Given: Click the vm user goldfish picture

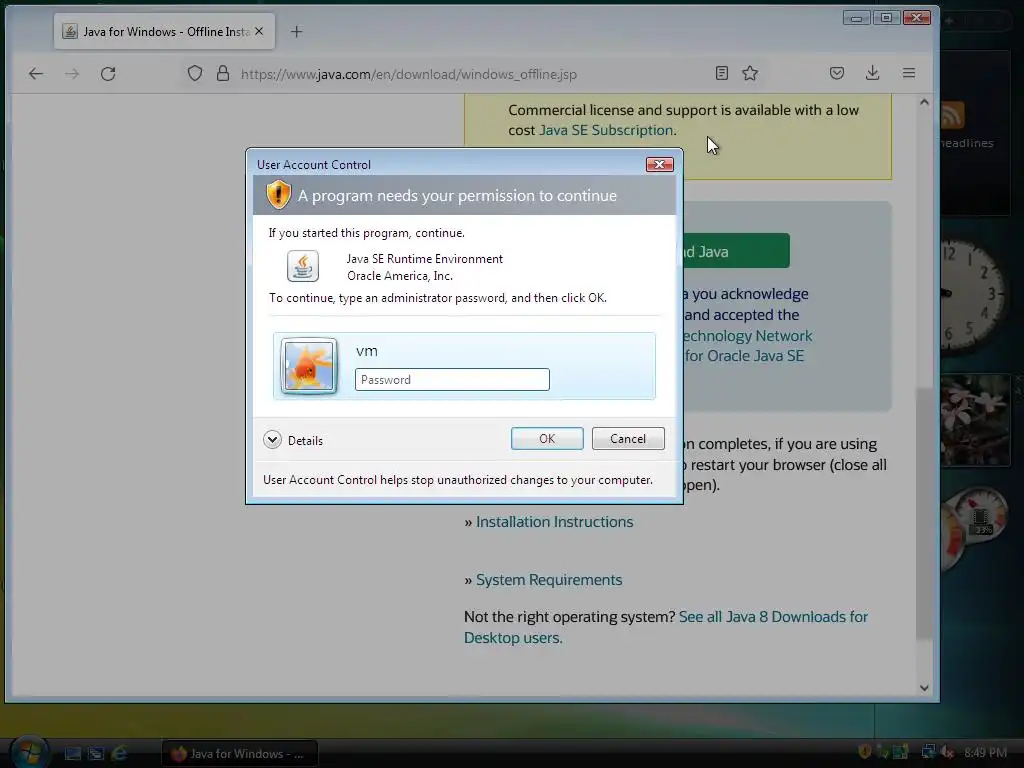Looking at the screenshot, I should click(x=309, y=366).
